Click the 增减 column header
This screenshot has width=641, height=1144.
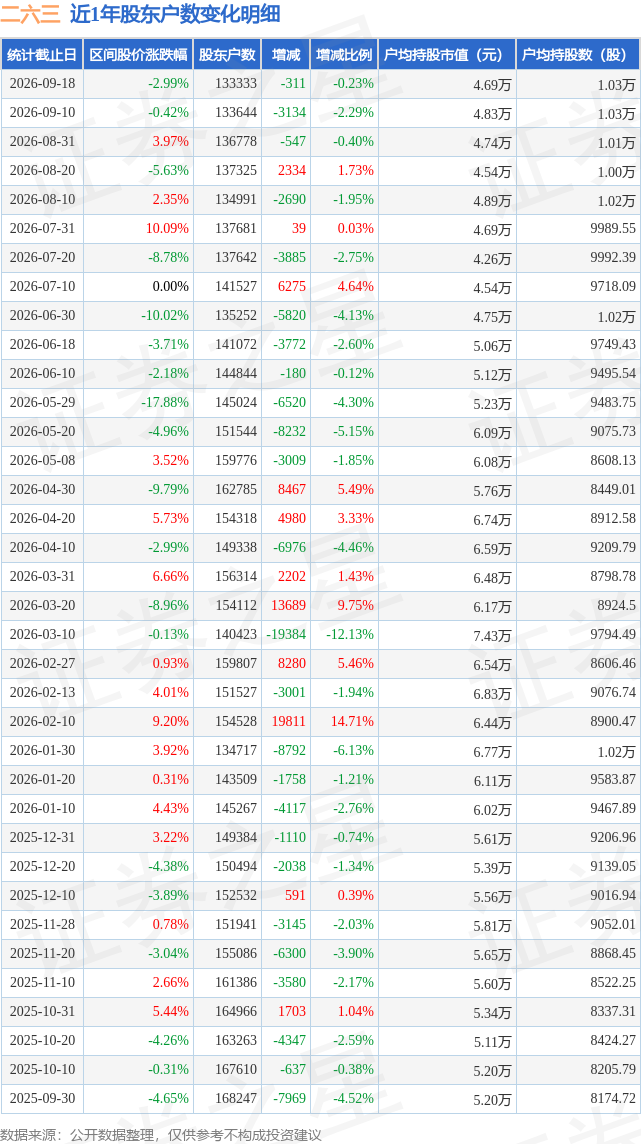tap(284, 55)
